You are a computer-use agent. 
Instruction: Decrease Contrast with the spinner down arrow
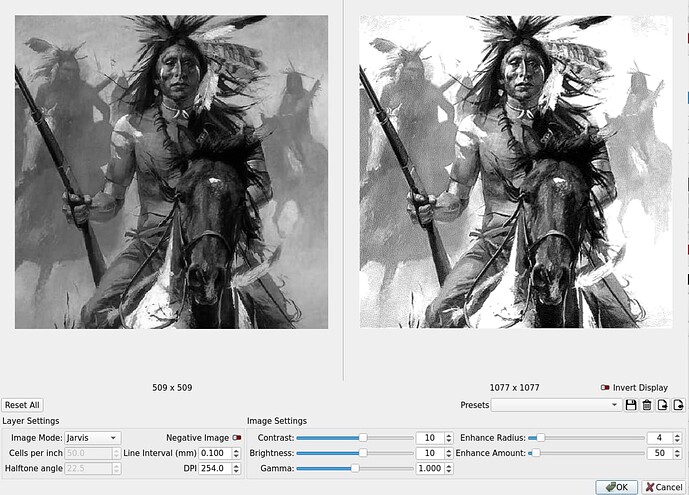point(449,441)
